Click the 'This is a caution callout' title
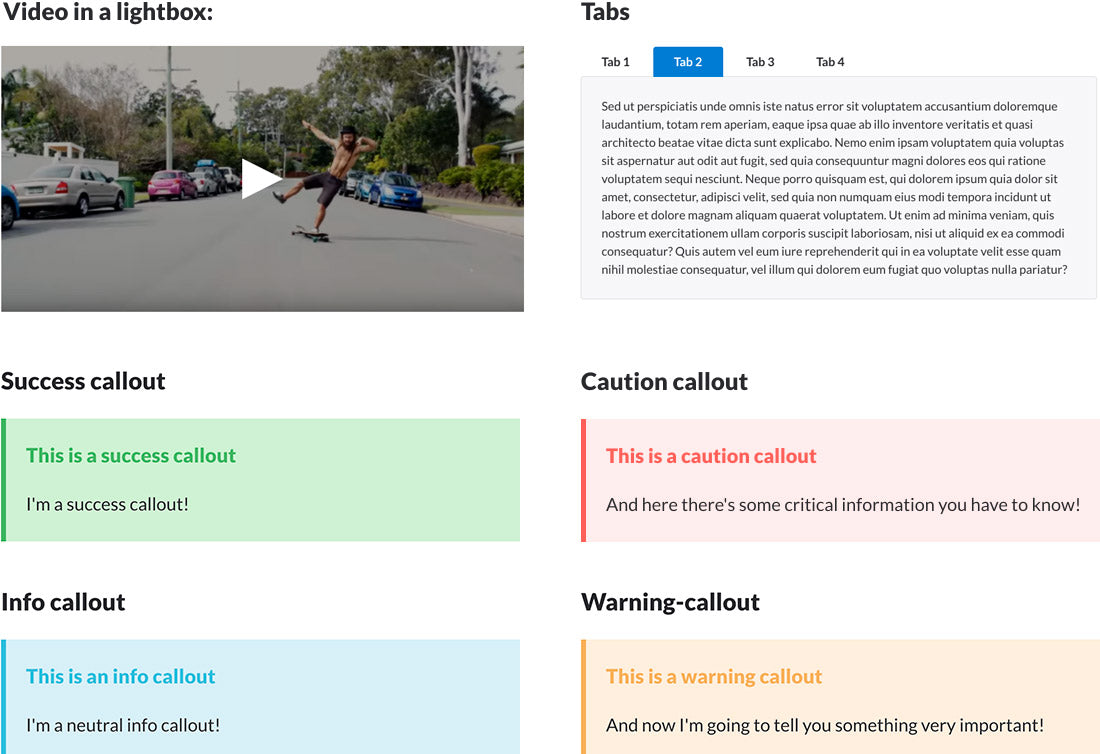This screenshot has height=754, width=1100. point(711,457)
